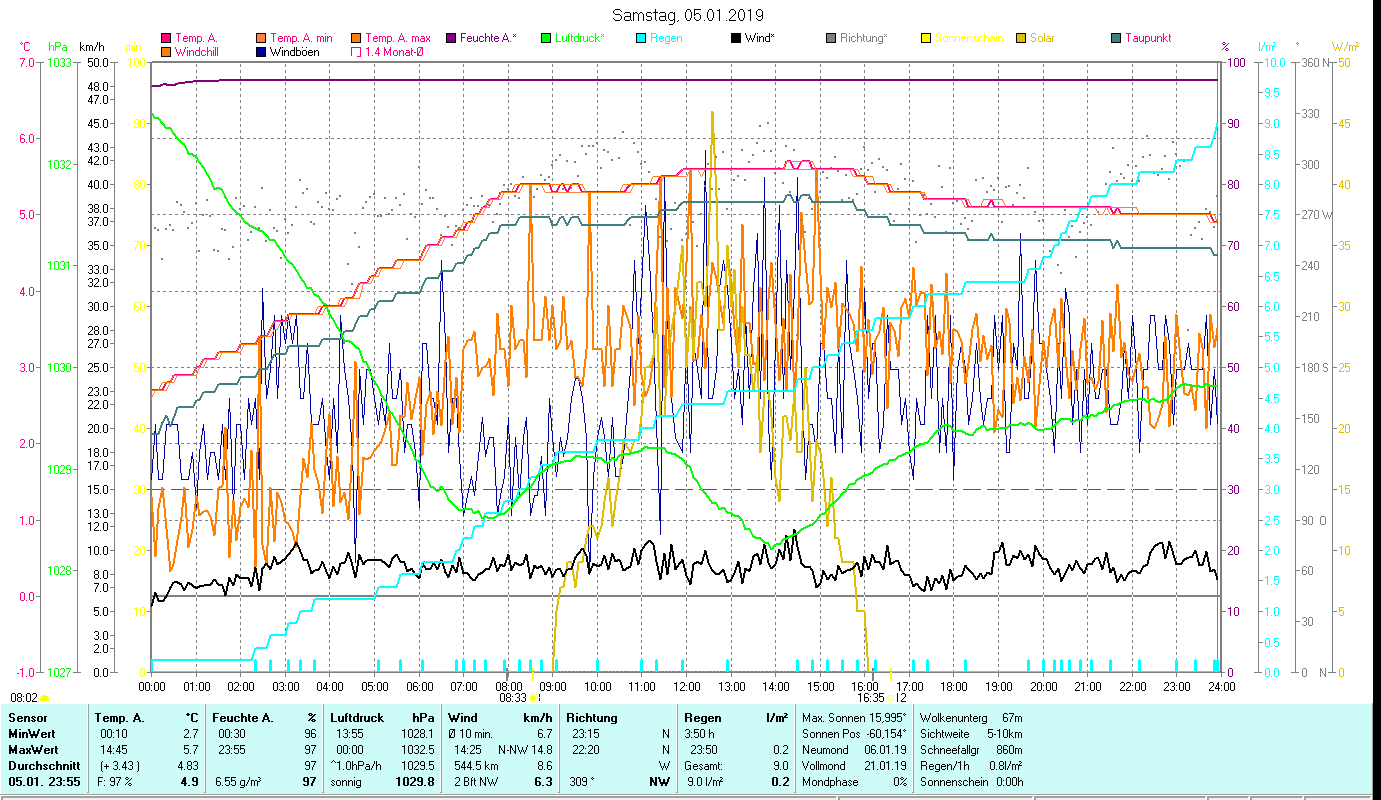The width and height of the screenshot is (1381, 800).
Task: Click the yellow Sonnenschein legend square
Action: [926, 39]
